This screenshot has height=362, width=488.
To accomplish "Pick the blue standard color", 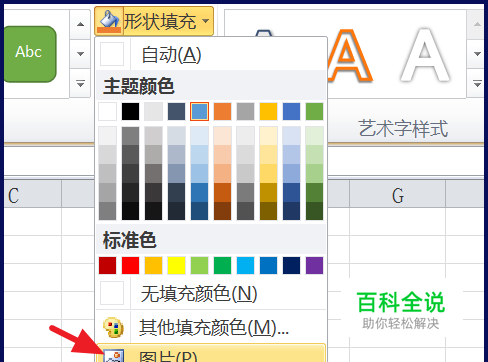I will 268,265.
